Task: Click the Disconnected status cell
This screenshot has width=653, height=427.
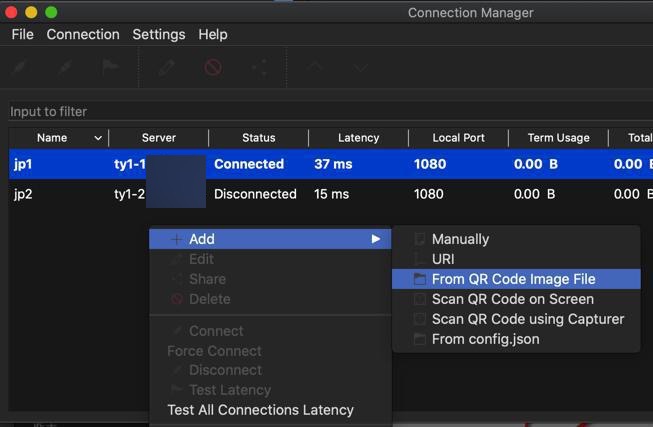Action: 255,194
